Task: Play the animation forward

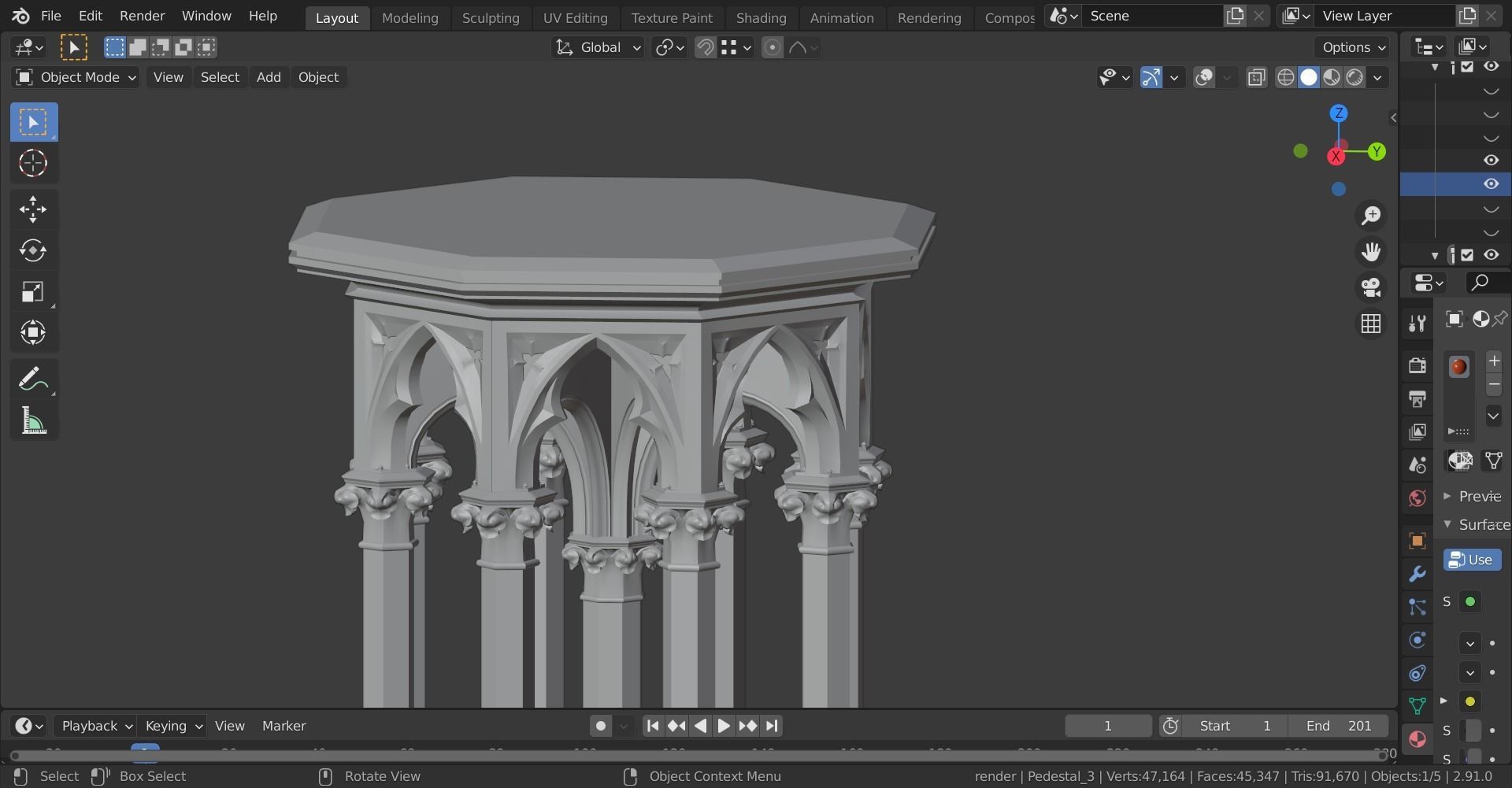Action: 724,726
